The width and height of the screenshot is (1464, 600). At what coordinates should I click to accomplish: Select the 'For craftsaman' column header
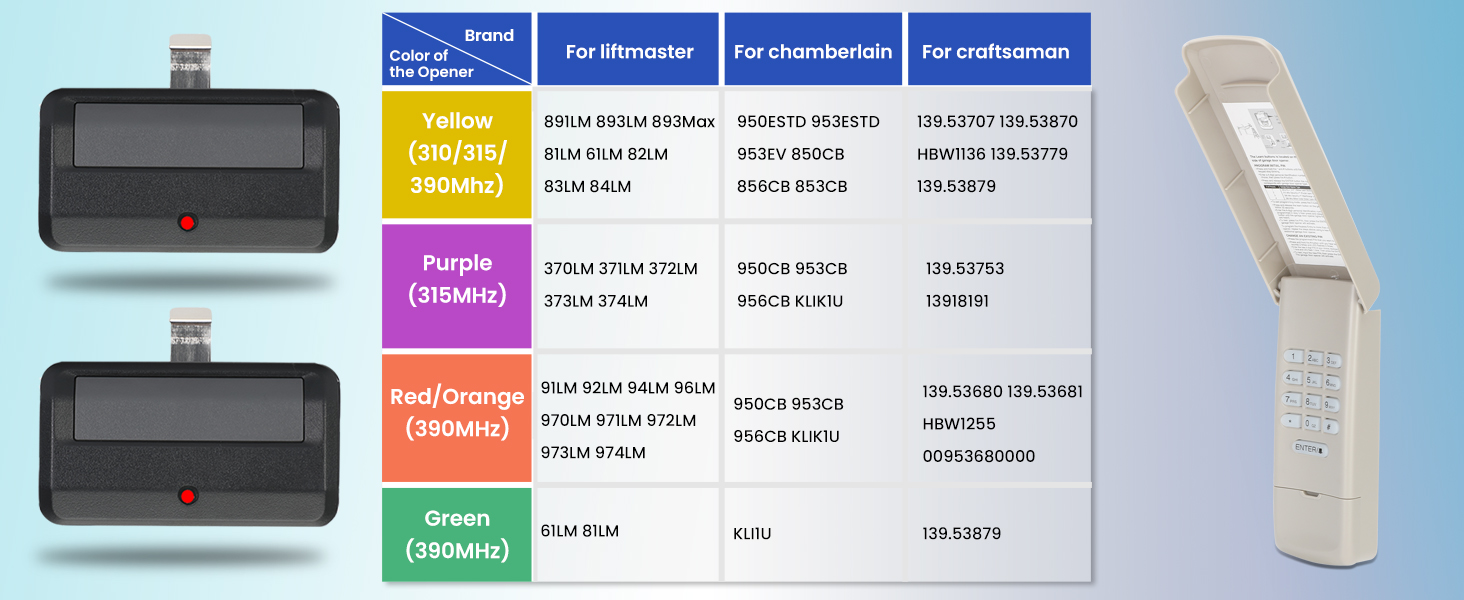point(995,51)
